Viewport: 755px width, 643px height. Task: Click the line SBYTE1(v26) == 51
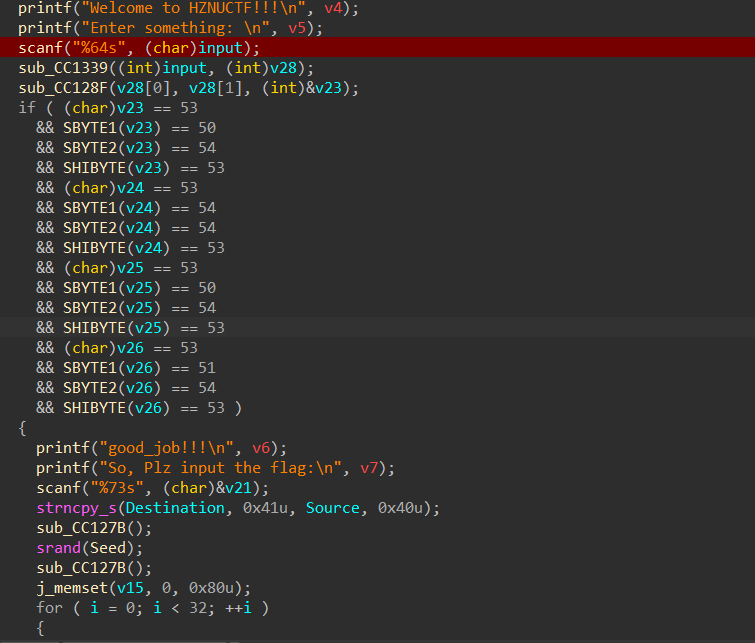(x=139, y=368)
